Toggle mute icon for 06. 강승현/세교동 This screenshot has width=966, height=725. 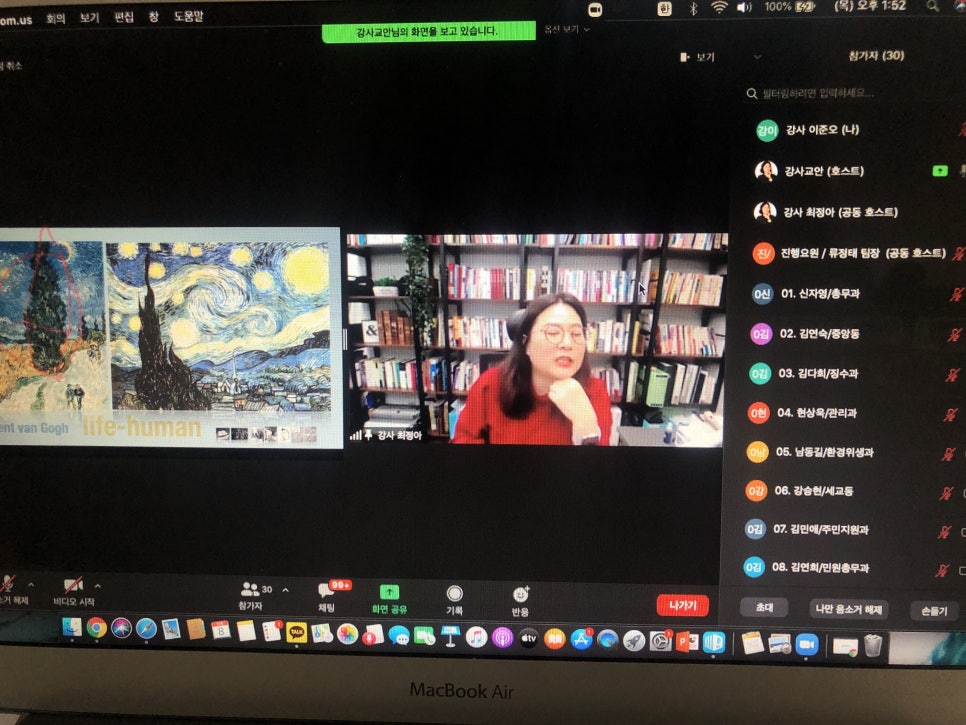coord(946,493)
